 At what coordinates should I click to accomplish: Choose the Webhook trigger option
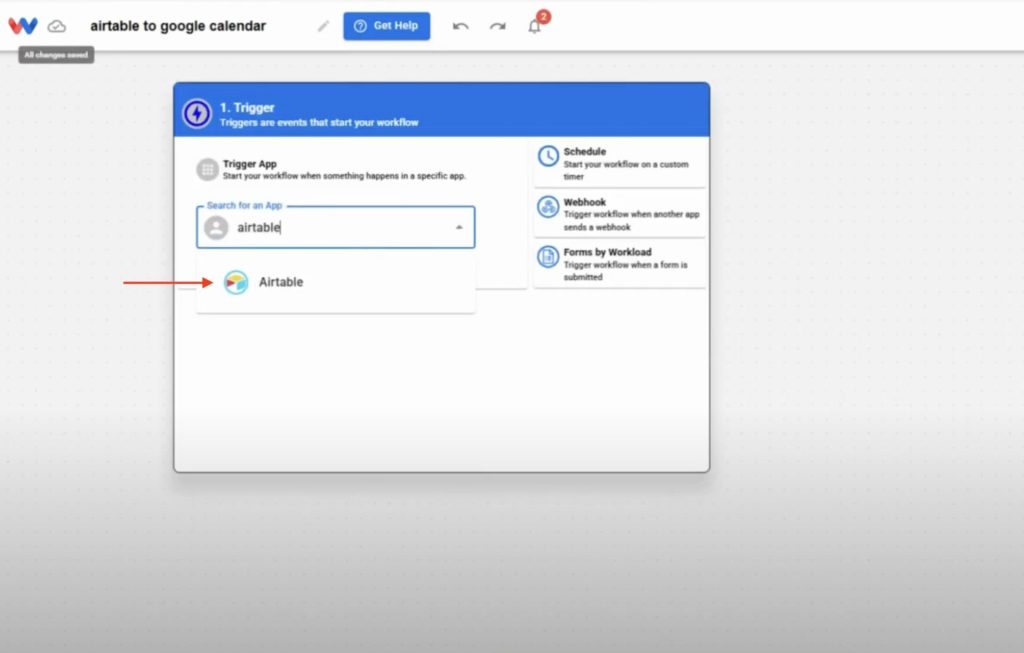(x=620, y=214)
